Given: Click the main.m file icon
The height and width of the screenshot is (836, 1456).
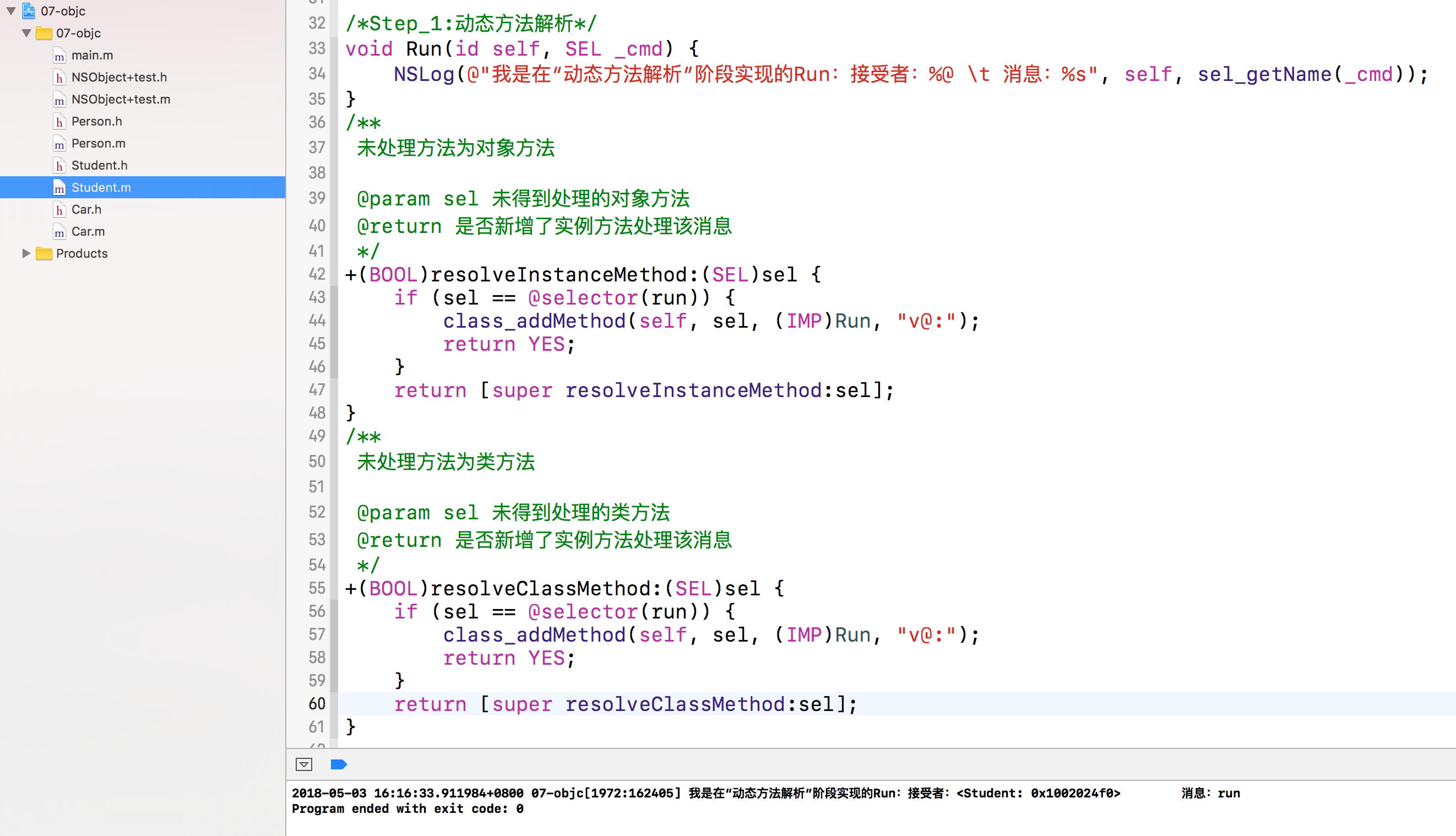Looking at the screenshot, I should (59, 56).
